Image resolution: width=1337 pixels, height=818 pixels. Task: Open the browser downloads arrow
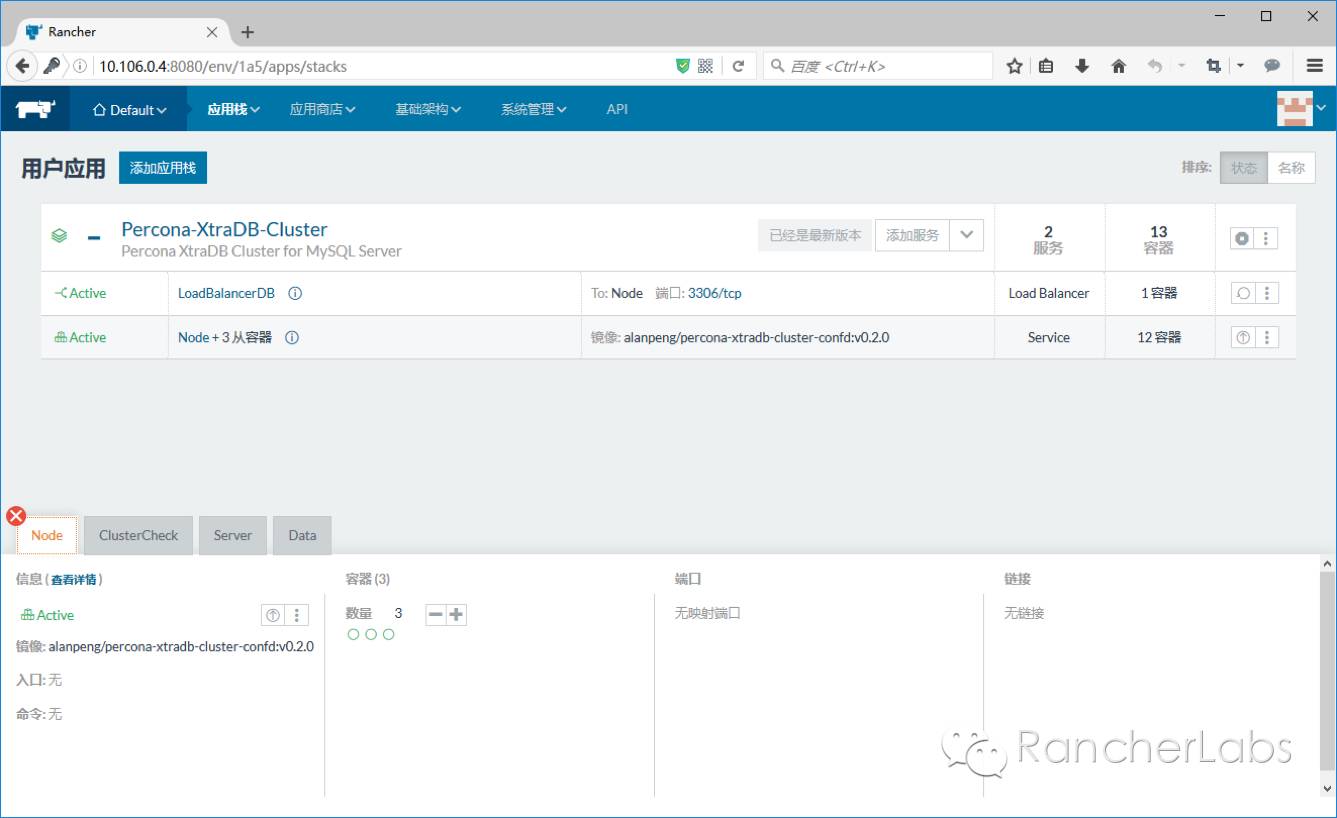coord(1082,66)
